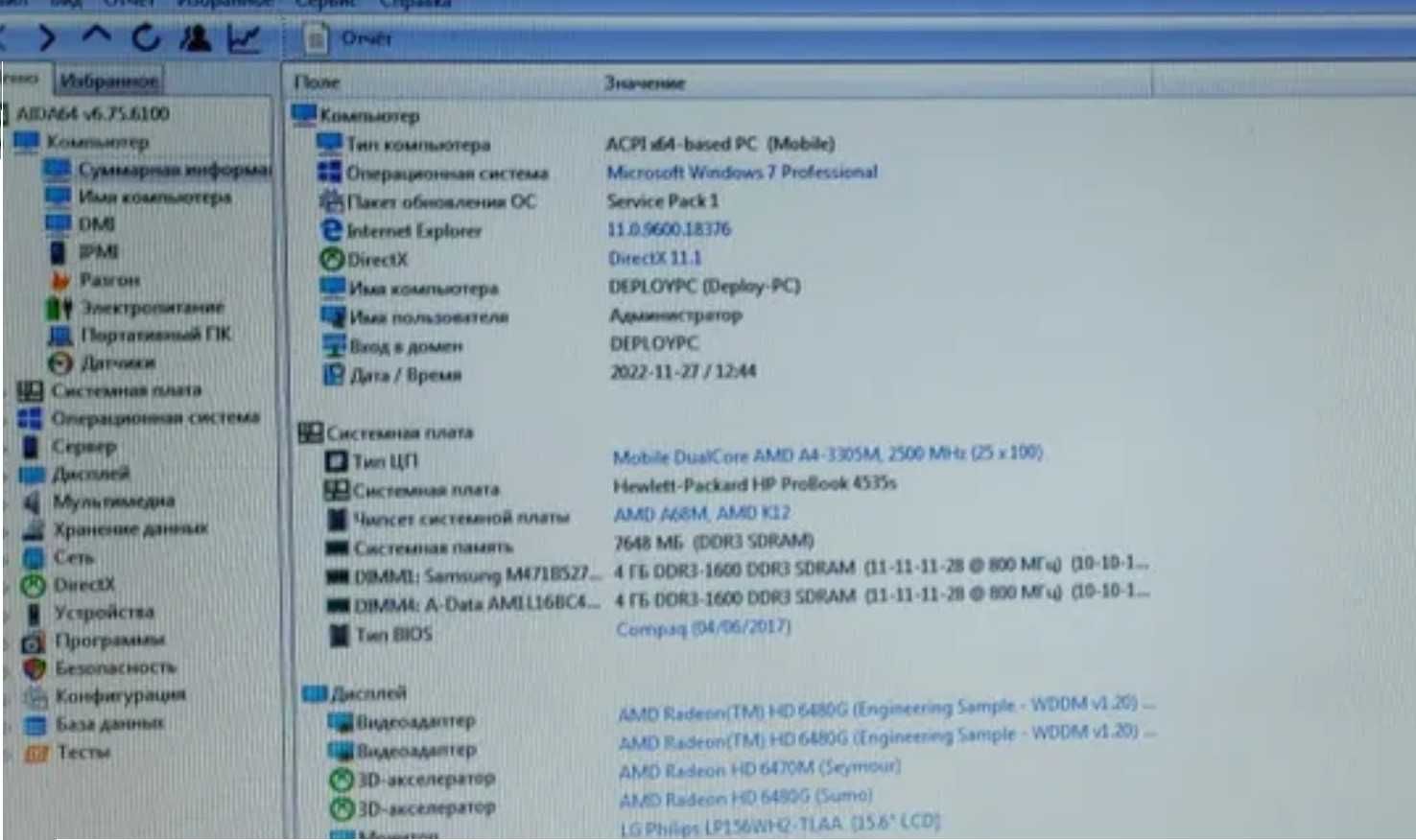This screenshot has width=1416, height=840.
Task: Click the Forward navigation arrow
Action: (x=47, y=37)
